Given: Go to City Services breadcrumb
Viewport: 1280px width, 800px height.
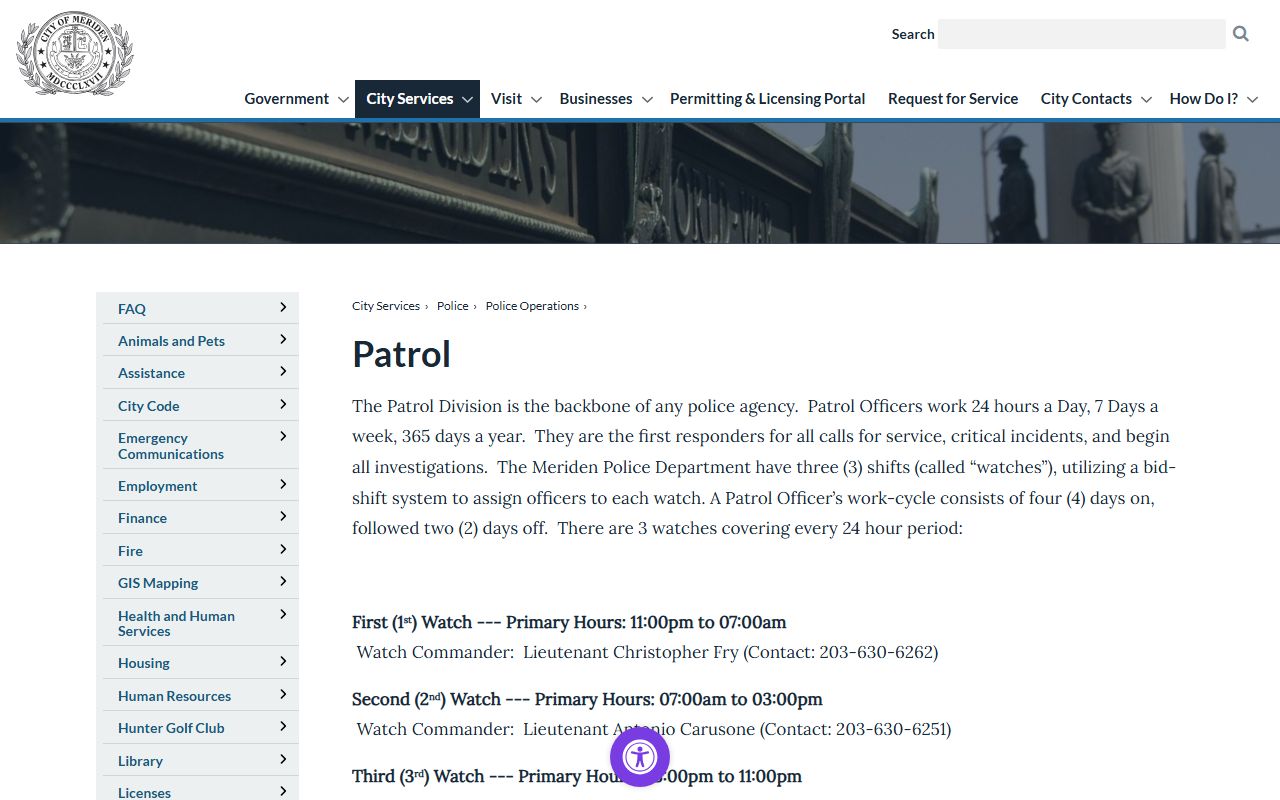Looking at the screenshot, I should pyautogui.click(x=386, y=306).
